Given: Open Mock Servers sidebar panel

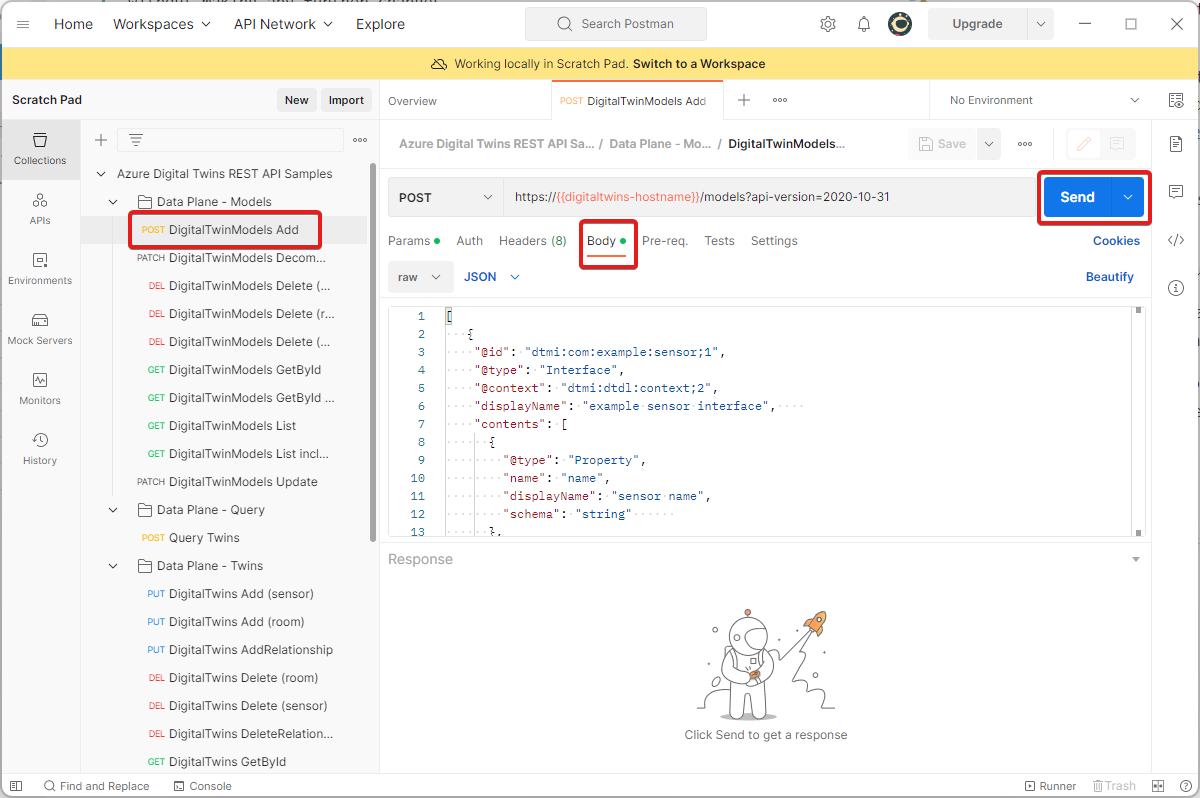Looking at the screenshot, I should [x=40, y=329].
